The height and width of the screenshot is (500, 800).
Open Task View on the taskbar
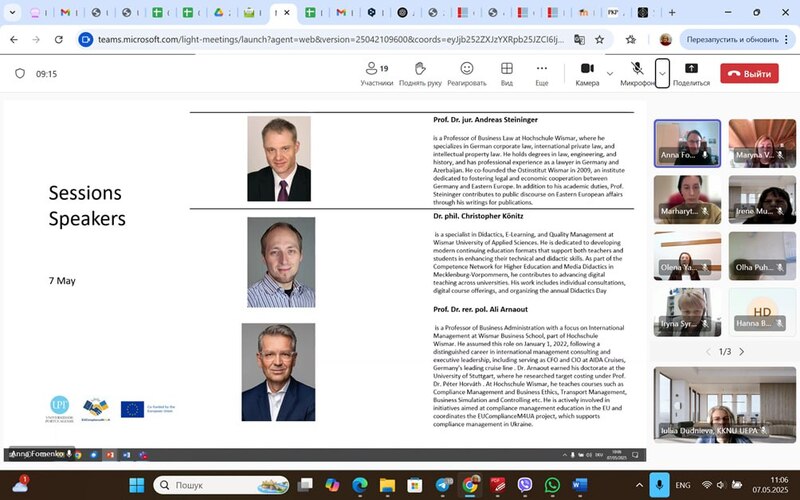tap(305, 485)
